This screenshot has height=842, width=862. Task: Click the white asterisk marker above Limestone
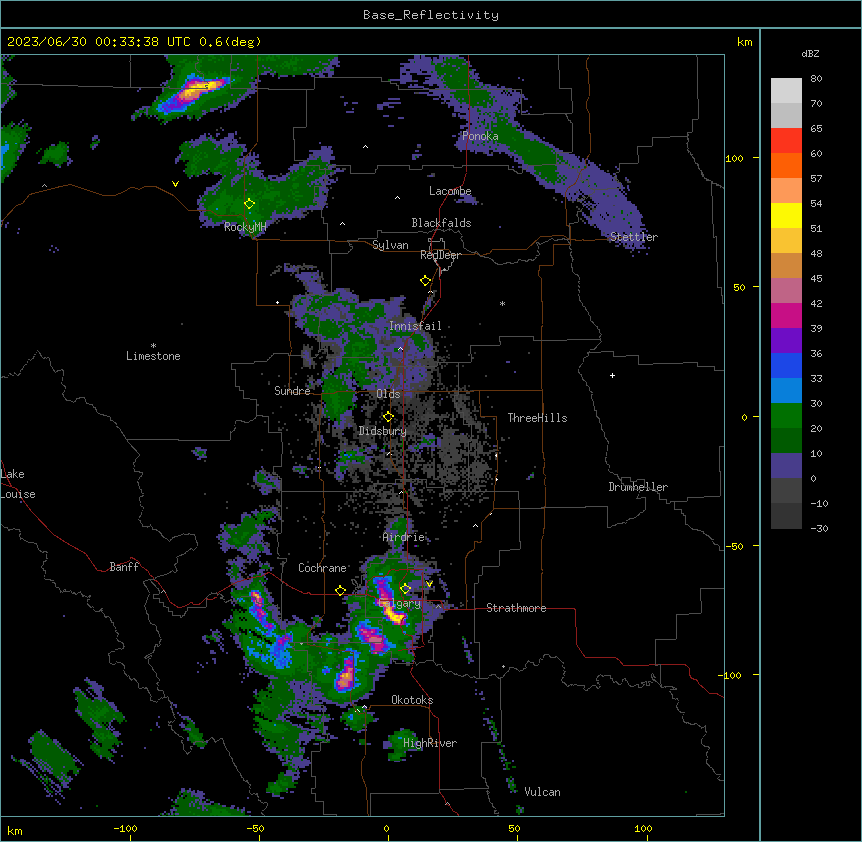tap(153, 346)
